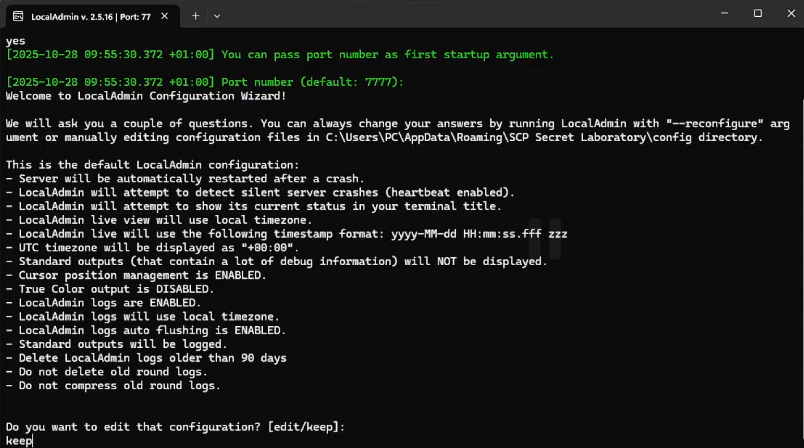Expand the new tab profiles dropdown chevron
This screenshot has width=804, height=448.
click(x=217, y=16)
